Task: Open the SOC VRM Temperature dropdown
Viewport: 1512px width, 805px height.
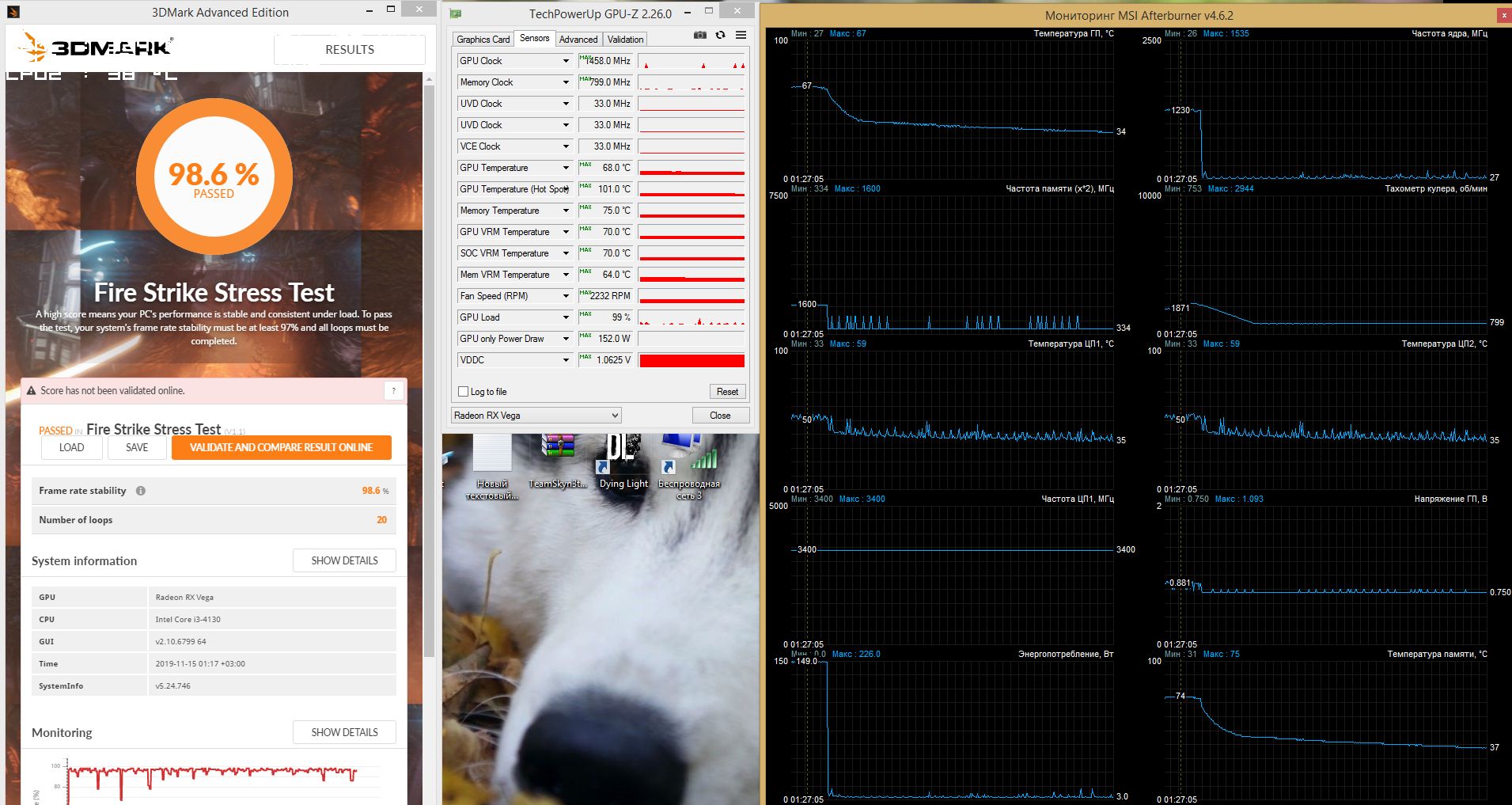Action: pyautogui.click(x=566, y=253)
